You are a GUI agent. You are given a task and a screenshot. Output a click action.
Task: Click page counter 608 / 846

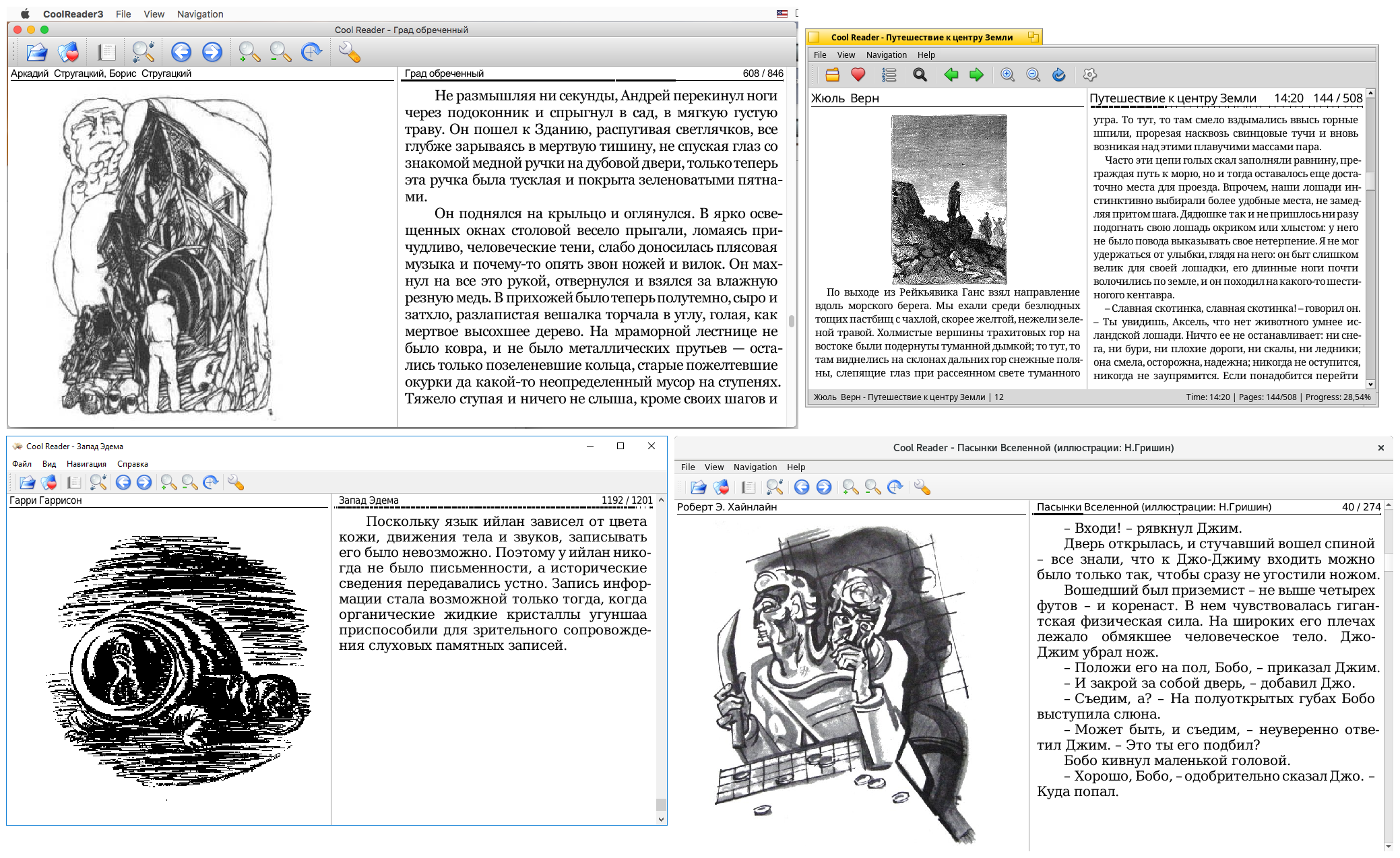pyautogui.click(x=763, y=73)
